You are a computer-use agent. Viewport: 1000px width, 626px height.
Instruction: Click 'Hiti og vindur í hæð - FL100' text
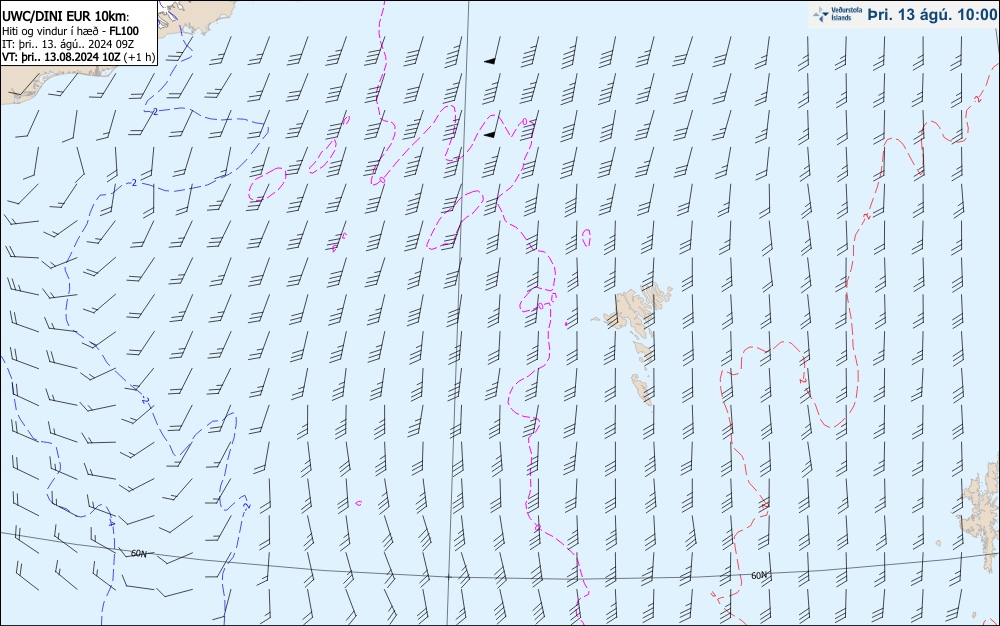pos(70,31)
